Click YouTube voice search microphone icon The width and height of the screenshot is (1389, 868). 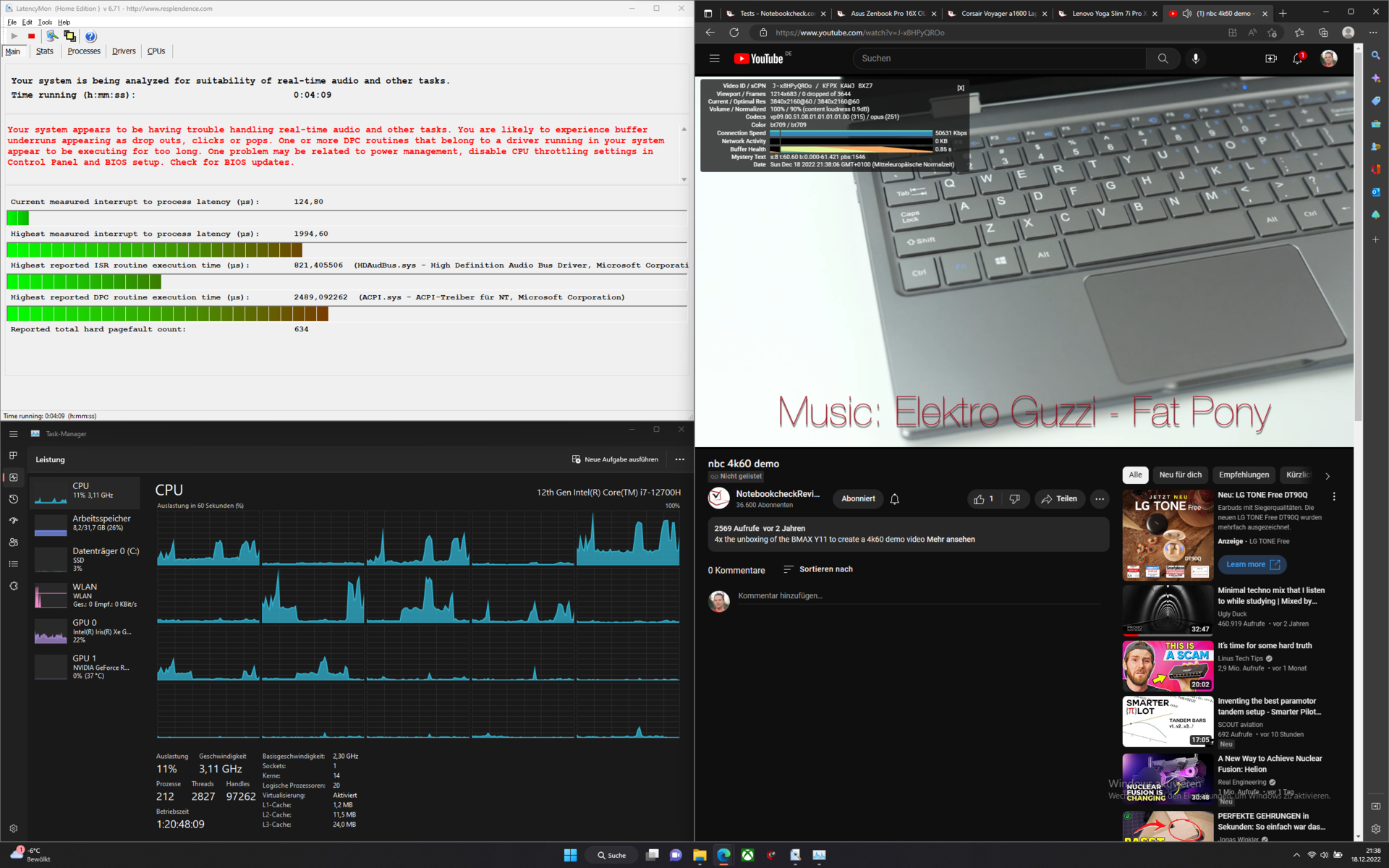tap(1195, 59)
